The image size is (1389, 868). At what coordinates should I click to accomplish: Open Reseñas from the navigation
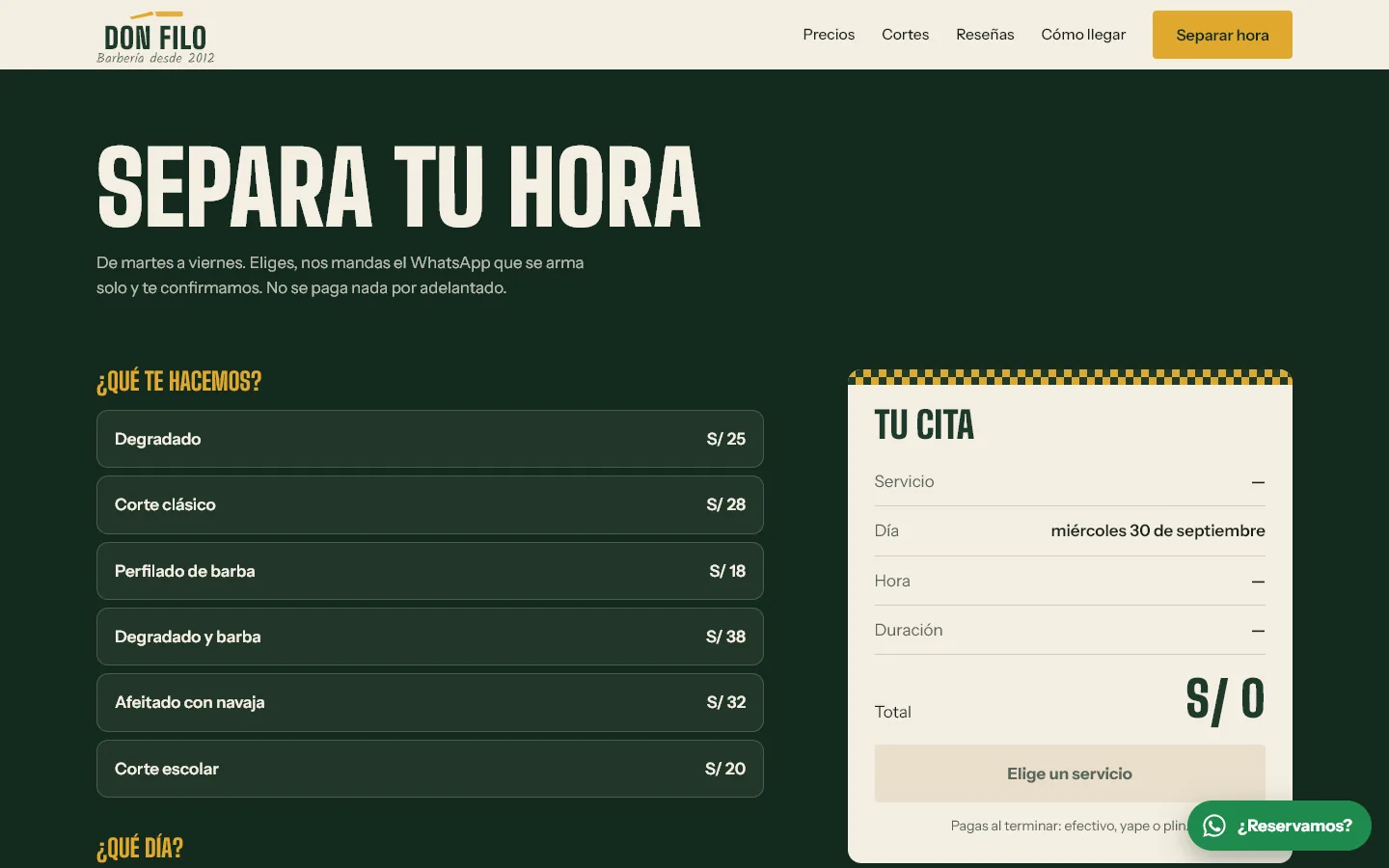[x=985, y=35]
